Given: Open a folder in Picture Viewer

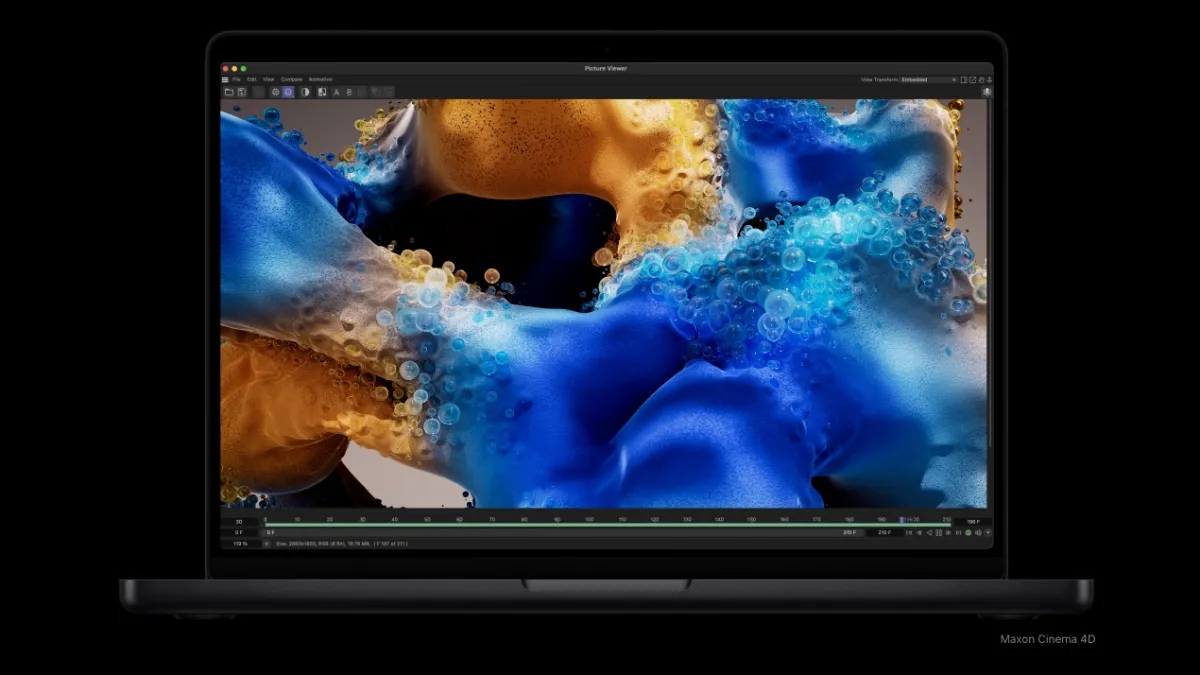Looking at the screenshot, I should point(229,91).
